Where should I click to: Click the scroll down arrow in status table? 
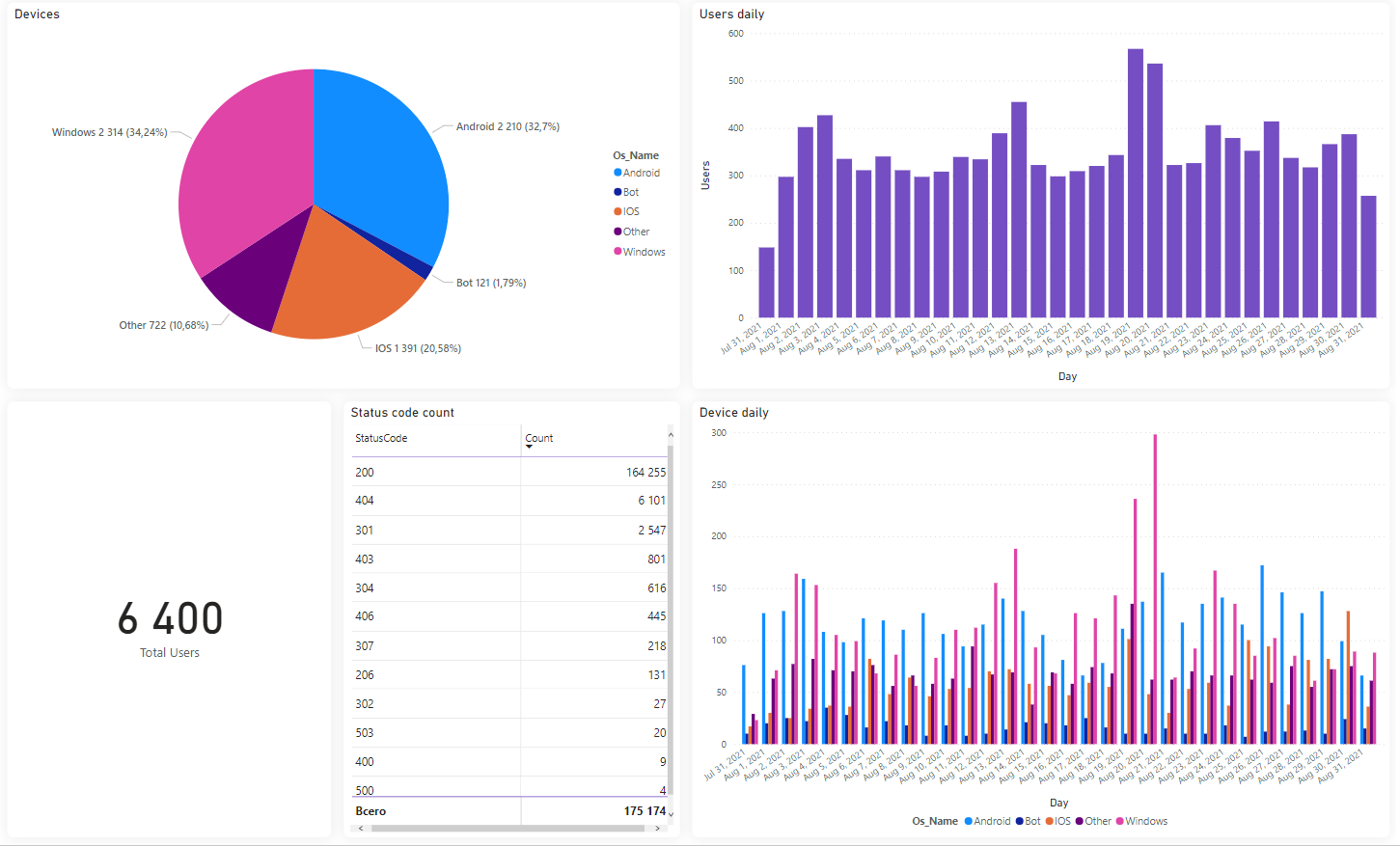(671, 814)
